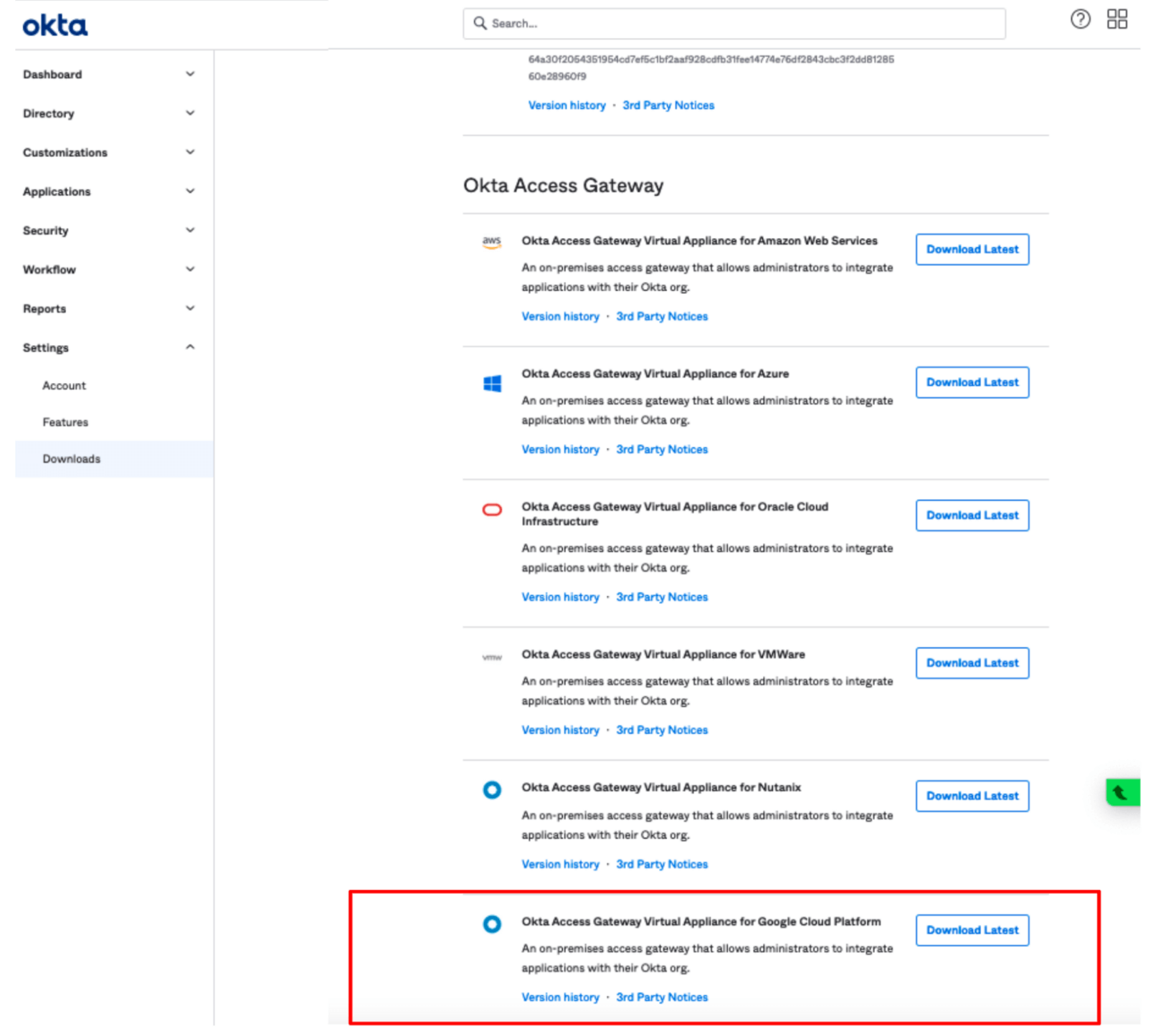Open the help question mark icon

(1080, 19)
